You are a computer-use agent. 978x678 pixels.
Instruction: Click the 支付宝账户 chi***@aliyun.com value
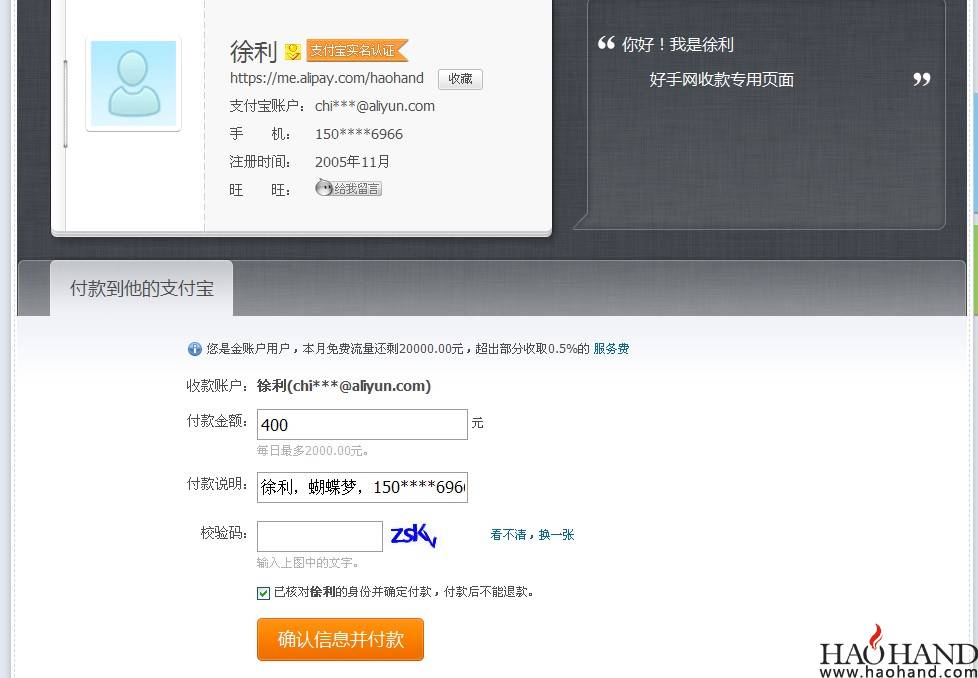(375, 106)
